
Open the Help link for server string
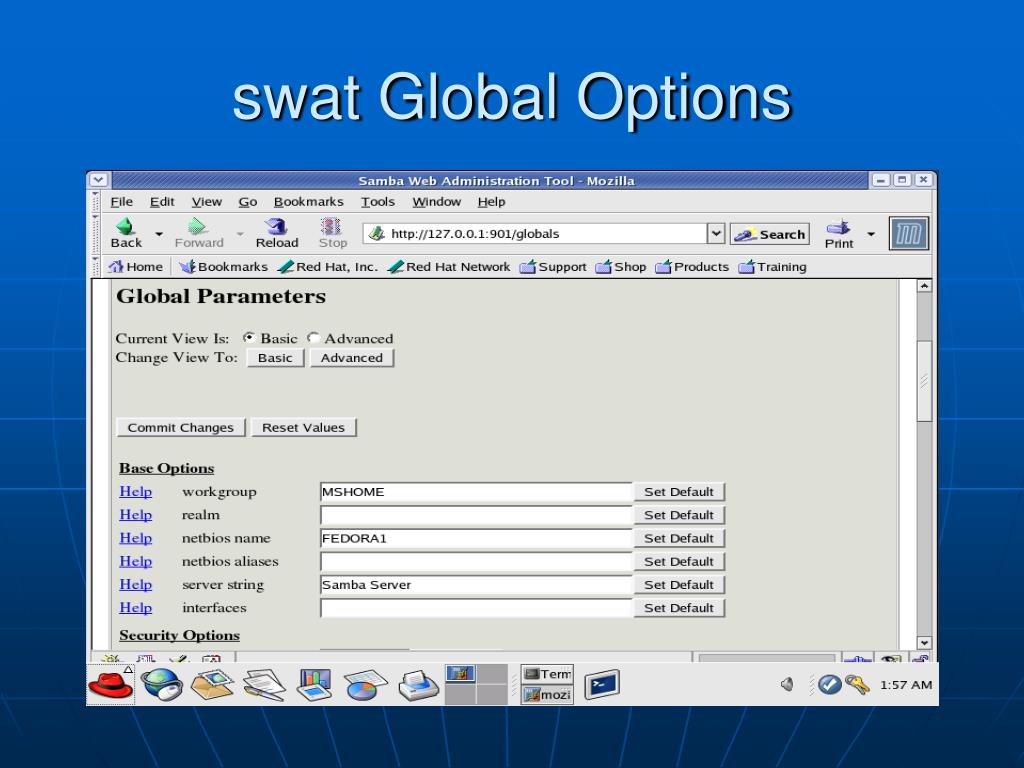pos(135,584)
